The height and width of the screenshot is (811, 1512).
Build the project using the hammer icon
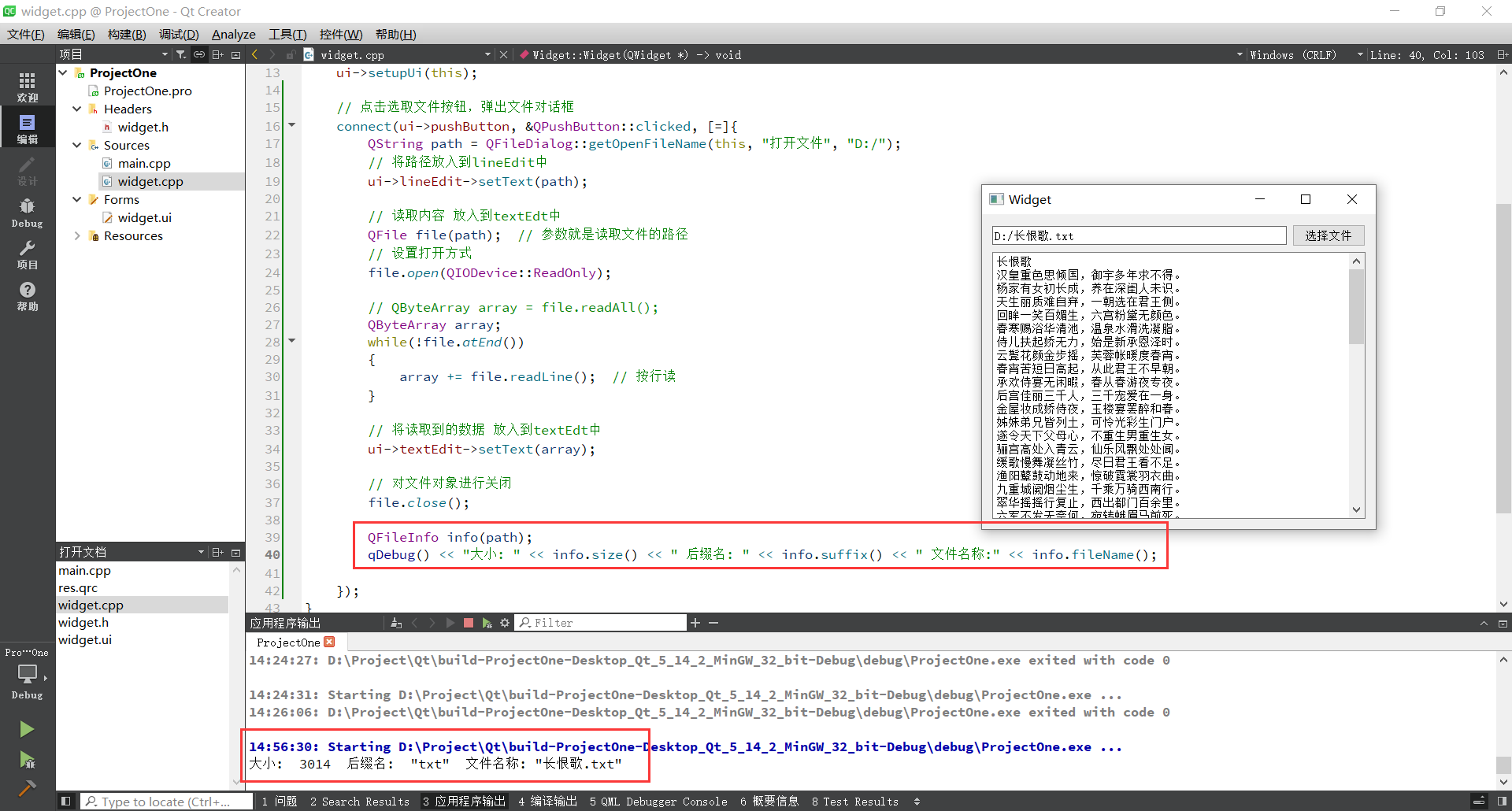pos(27,788)
